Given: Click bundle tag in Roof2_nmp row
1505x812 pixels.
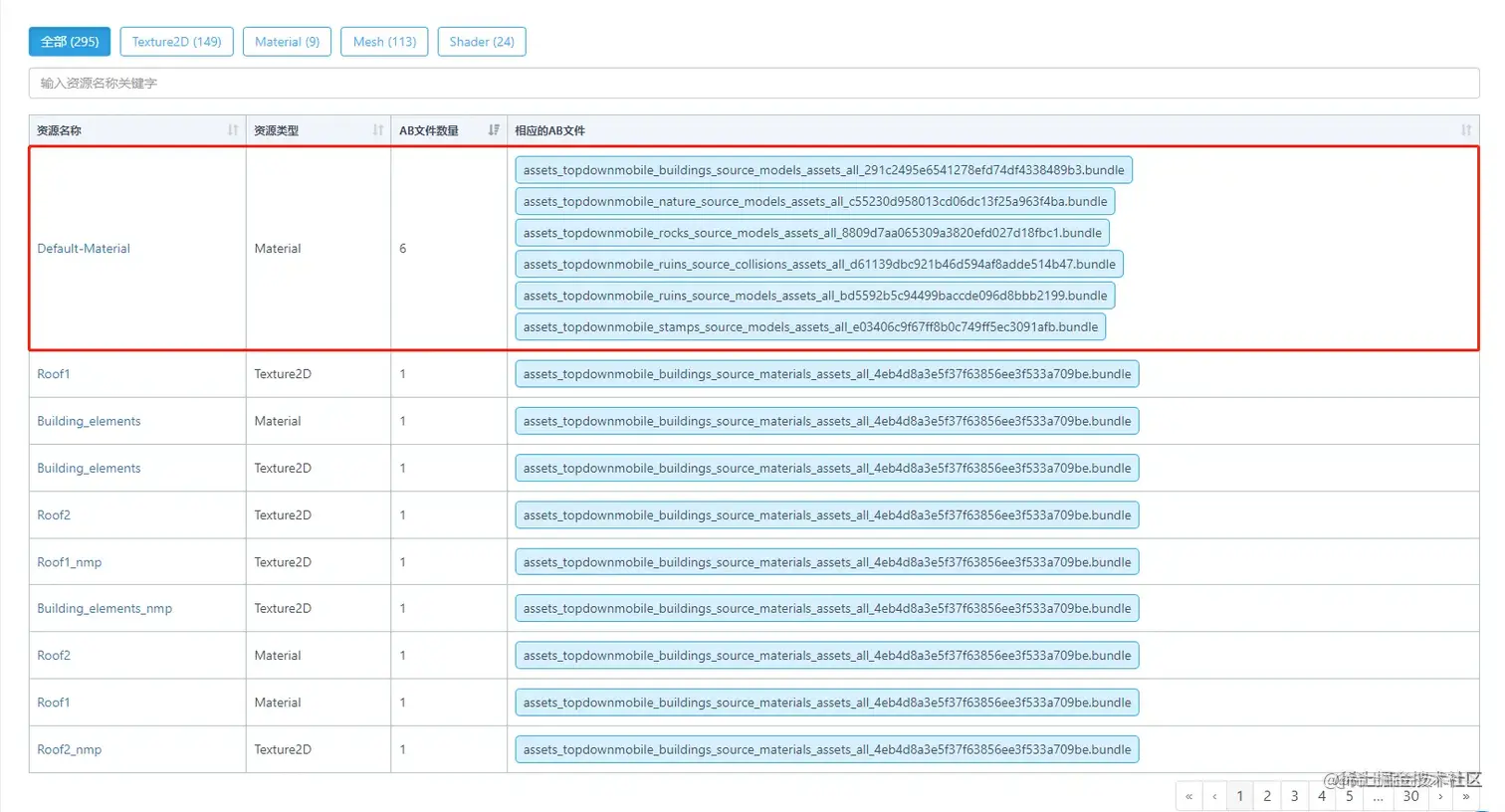Looking at the screenshot, I should pyautogui.click(x=827, y=749).
